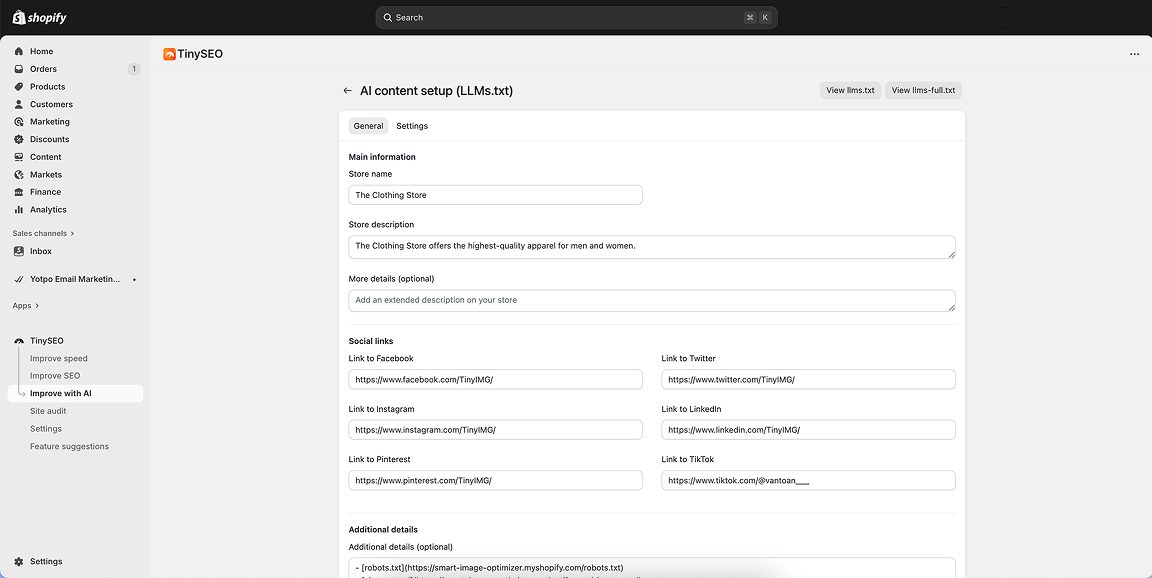This screenshot has height=578, width=1152.
Task: Open Orders via its inbox icon
Action: [x=19, y=69]
